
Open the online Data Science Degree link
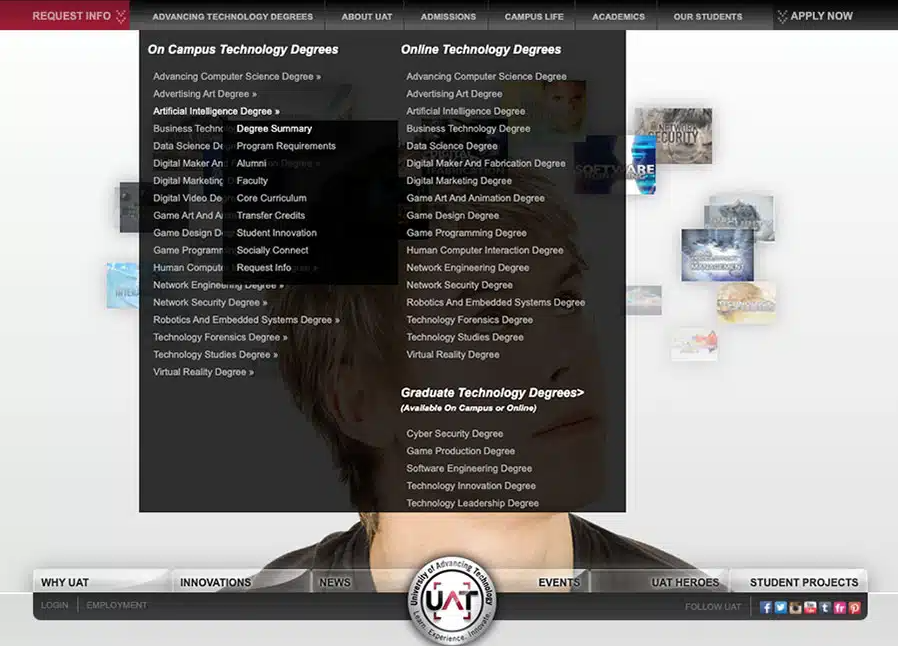point(451,146)
